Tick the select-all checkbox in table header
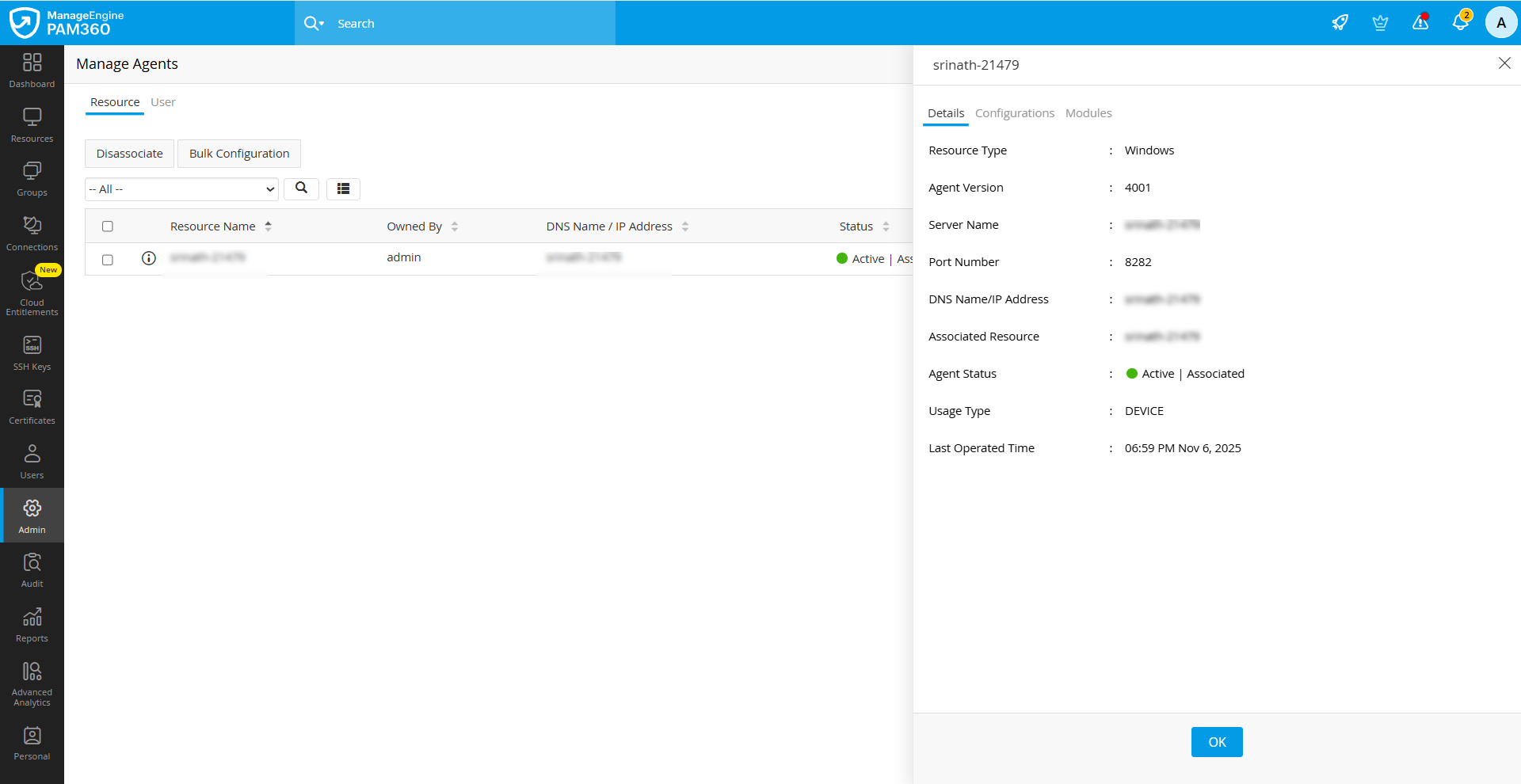Viewport: 1521px width, 784px height. [x=108, y=226]
